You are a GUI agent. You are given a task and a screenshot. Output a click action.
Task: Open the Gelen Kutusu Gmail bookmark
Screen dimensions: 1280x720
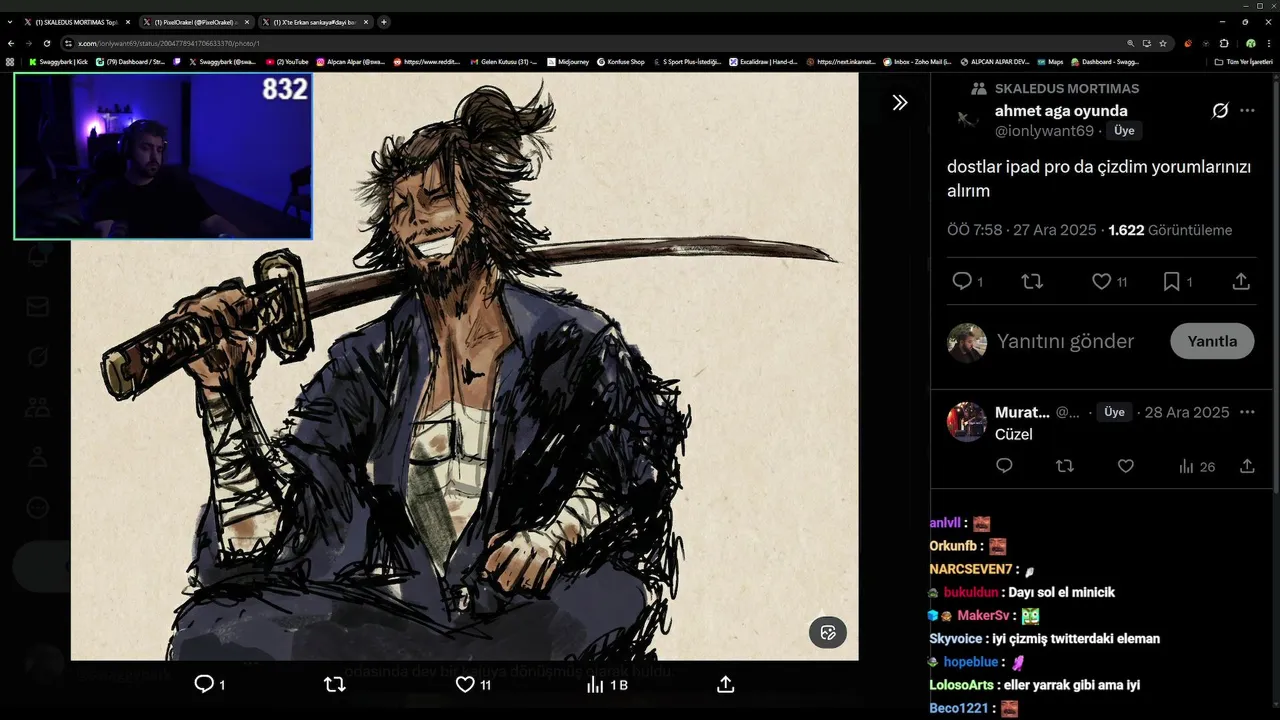pyautogui.click(x=504, y=62)
